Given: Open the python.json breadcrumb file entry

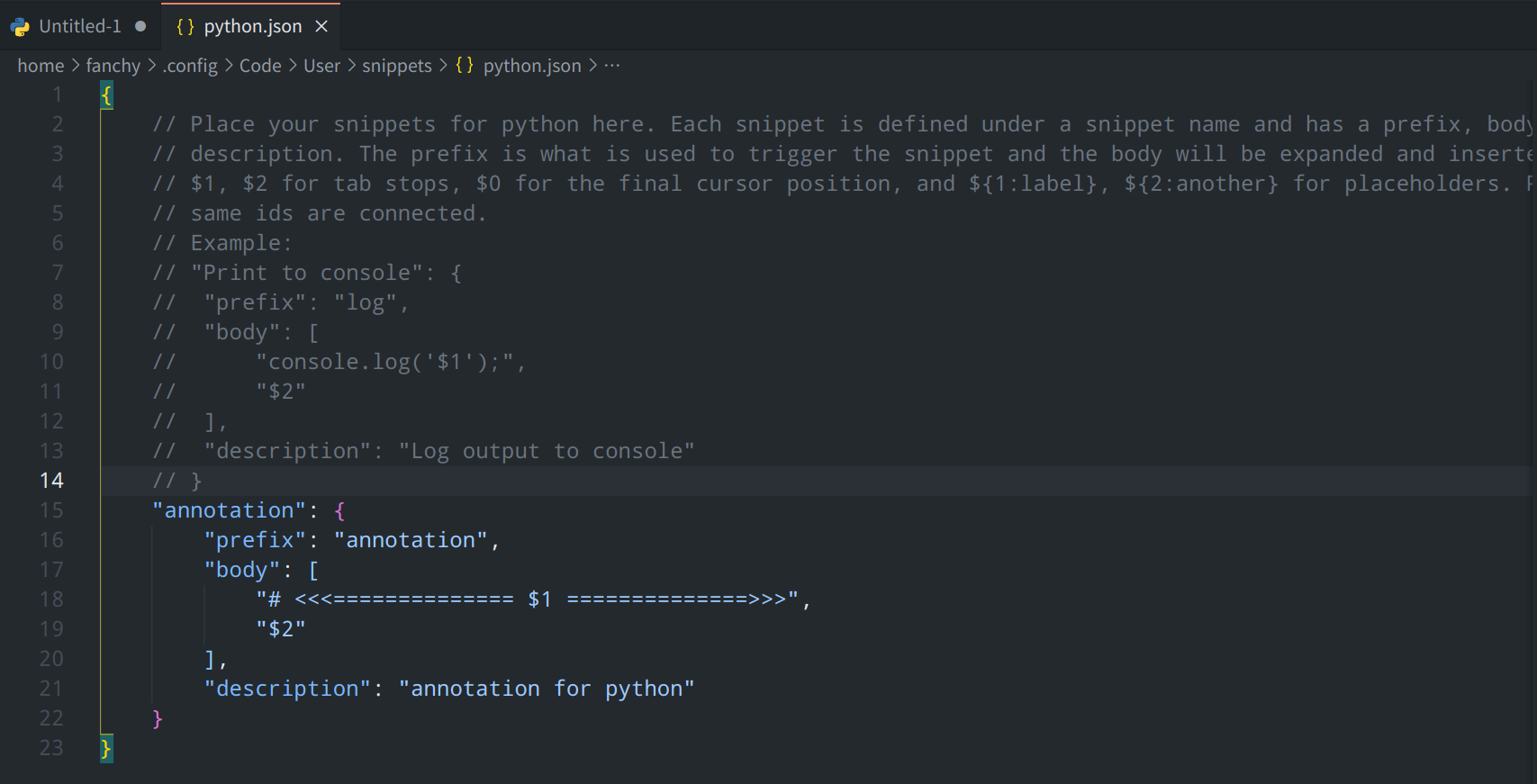Looking at the screenshot, I should [532, 66].
